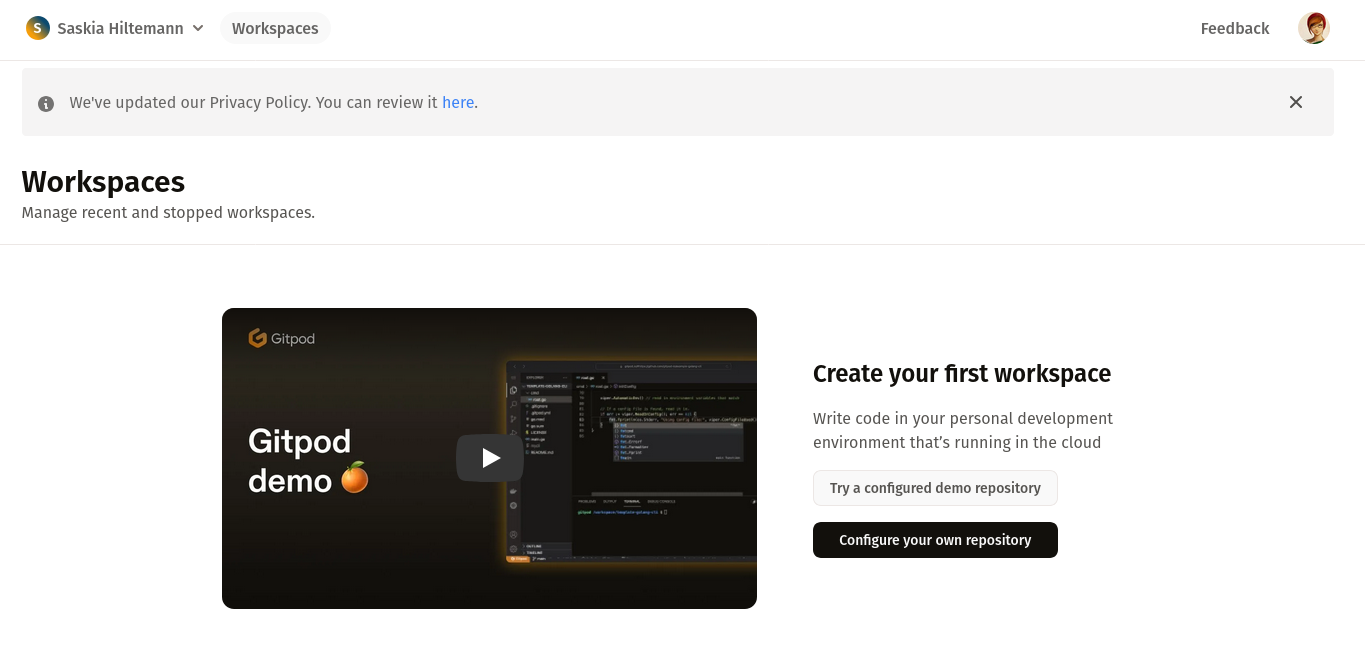Open the user profile avatar menu
This screenshot has height=655, width=1365.
(x=1314, y=28)
